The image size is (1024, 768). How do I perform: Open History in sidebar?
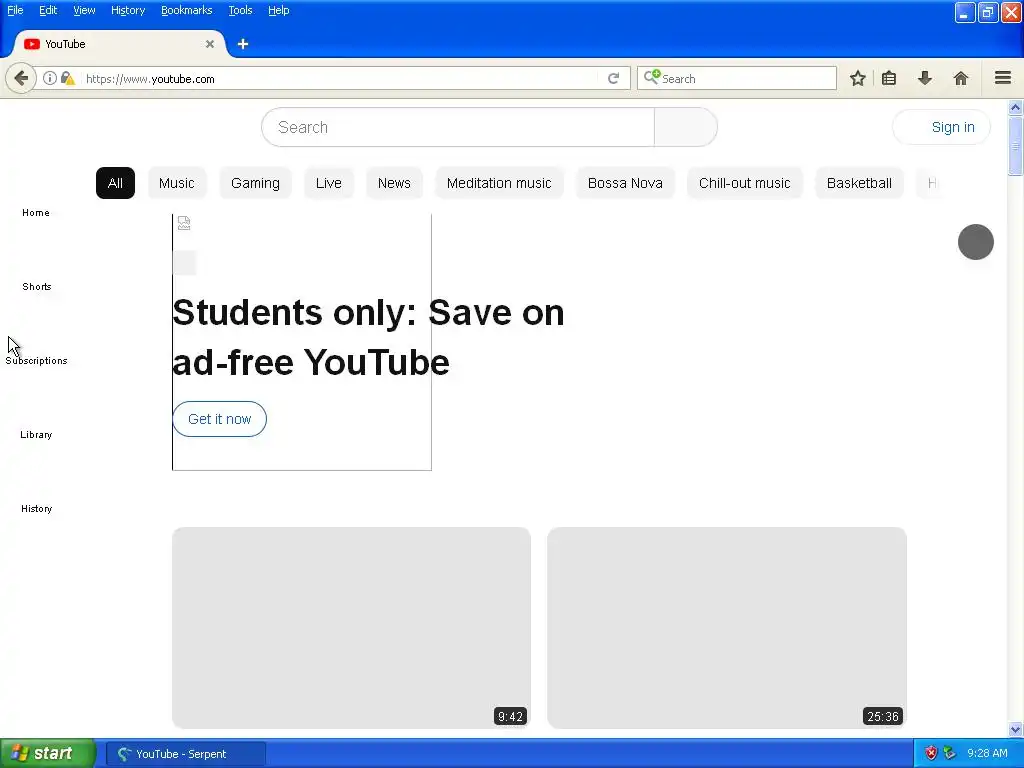tap(37, 508)
